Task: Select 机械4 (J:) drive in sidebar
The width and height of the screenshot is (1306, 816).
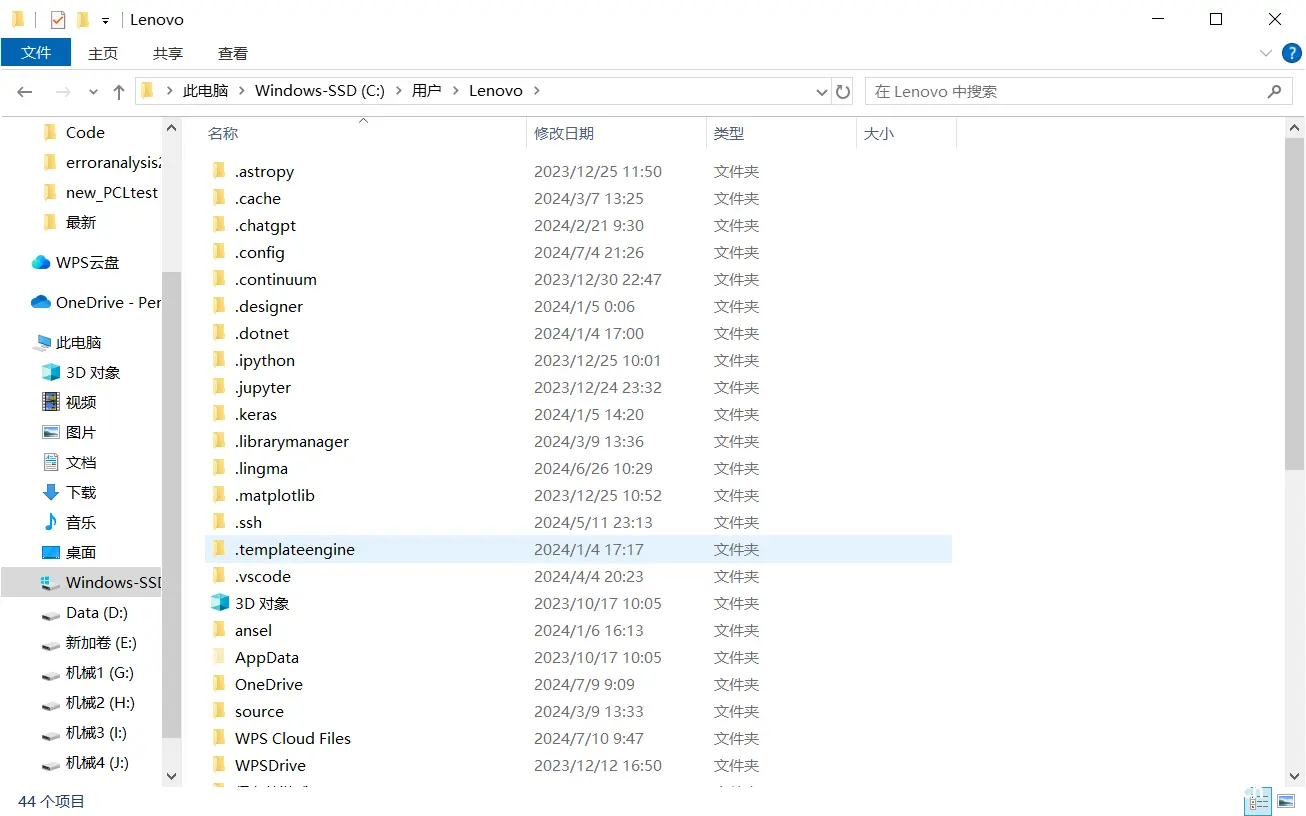Action: point(97,762)
